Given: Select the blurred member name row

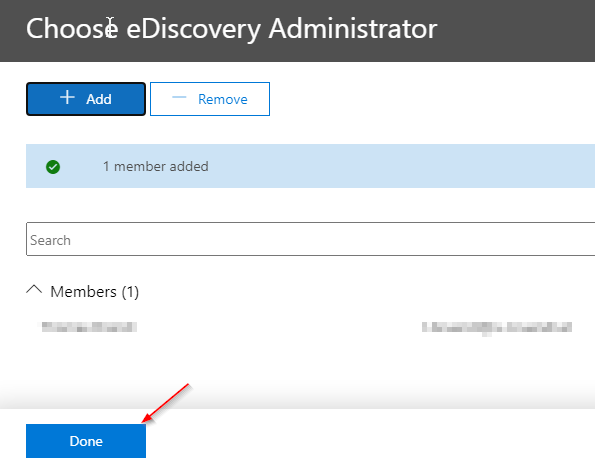Looking at the screenshot, I should [x=90, y=327].
